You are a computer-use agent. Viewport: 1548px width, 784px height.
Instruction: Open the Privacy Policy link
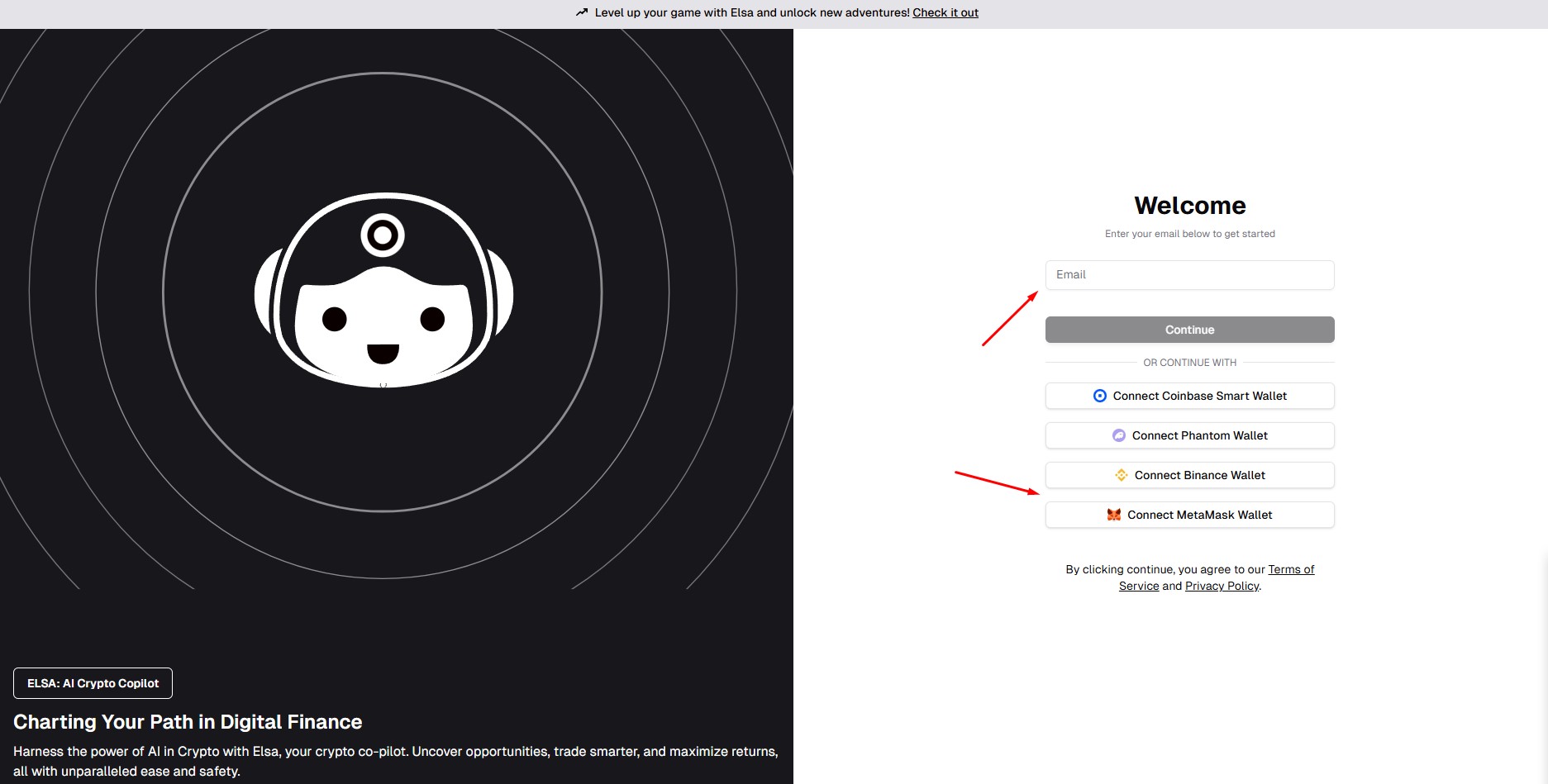coord(1222,586)
